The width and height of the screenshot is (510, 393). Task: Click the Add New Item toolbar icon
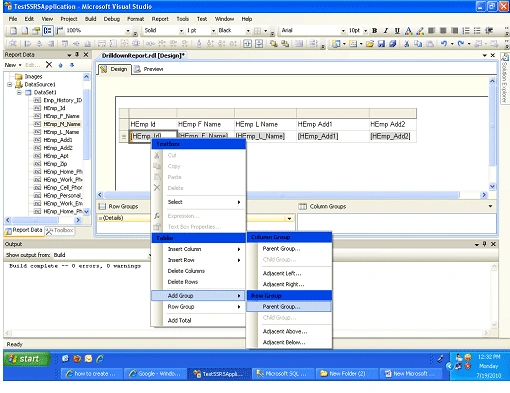click(353, 43)
